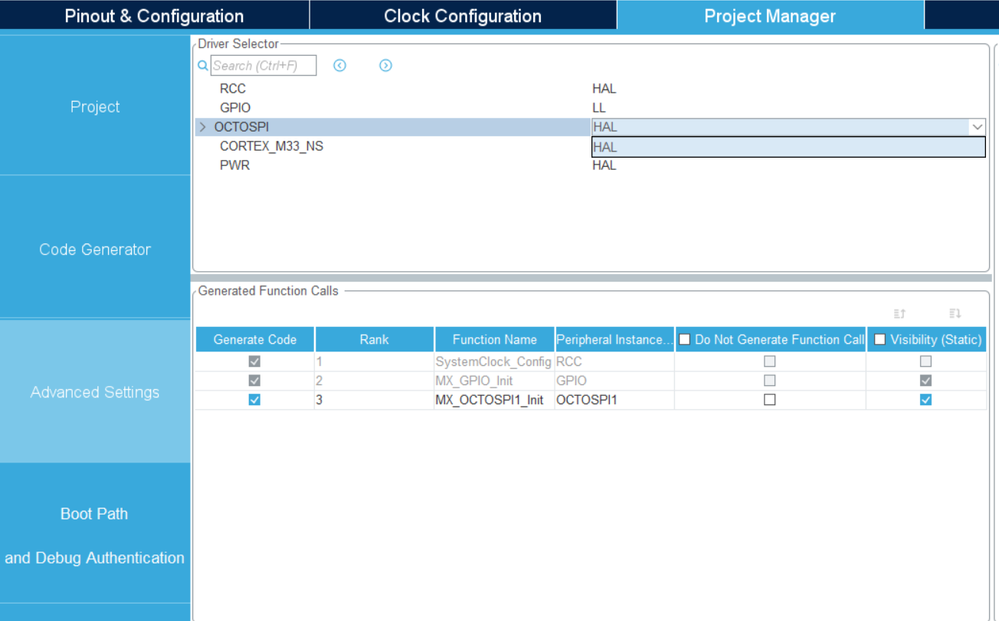This screenshot has height=621, width=999.
Task: Click the Rank column header
Action: pyautogui.click(x=374, y=339)
